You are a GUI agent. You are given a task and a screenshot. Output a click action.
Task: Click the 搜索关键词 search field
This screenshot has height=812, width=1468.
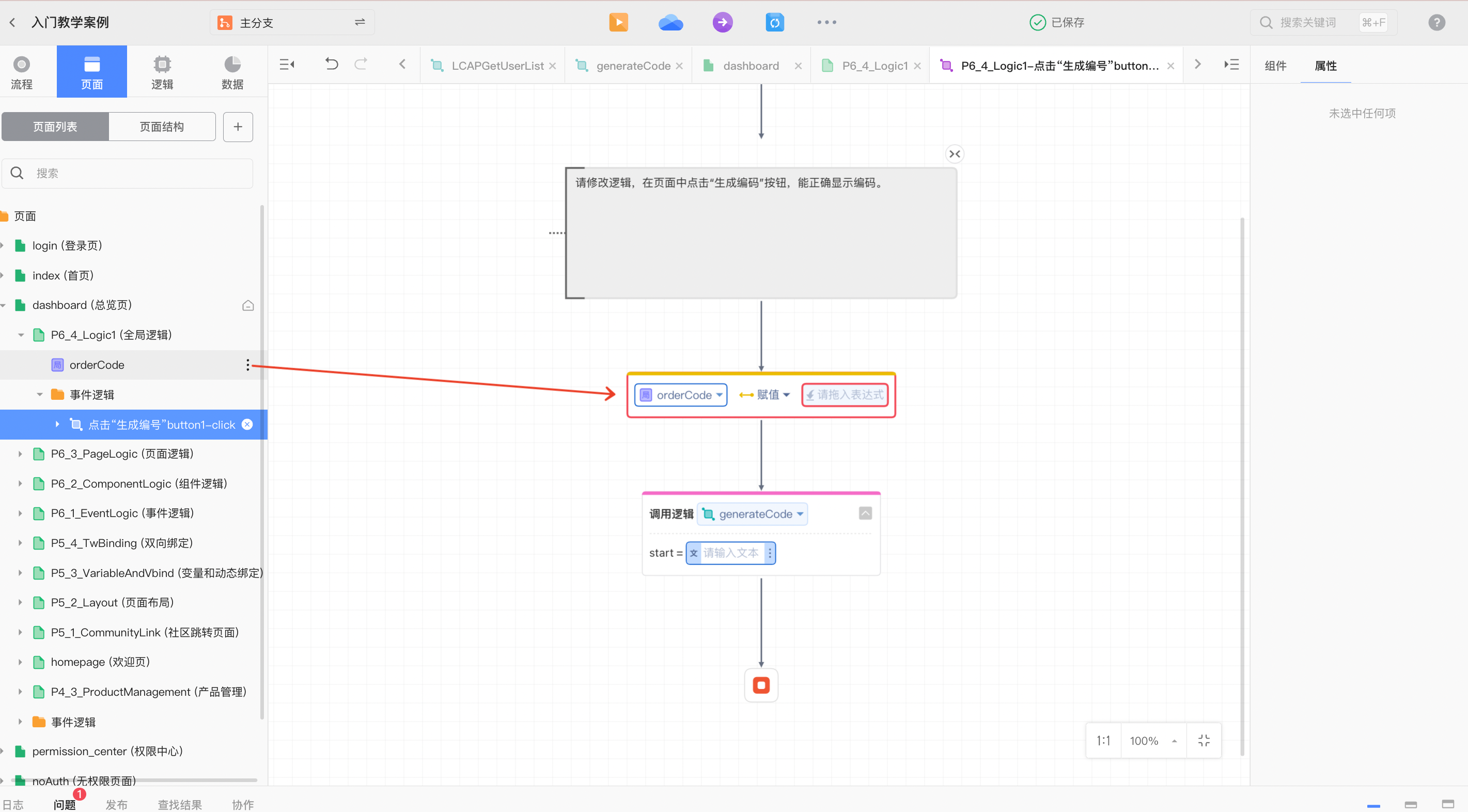[x=1323, y=22]
